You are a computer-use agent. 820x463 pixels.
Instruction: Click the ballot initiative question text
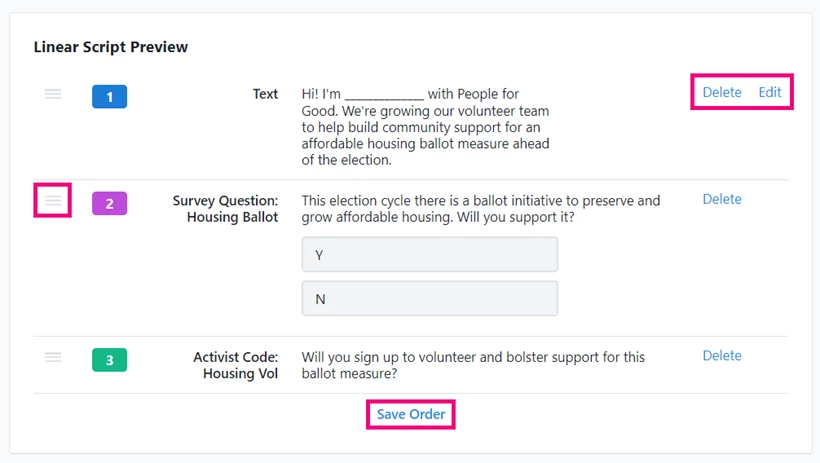481,209
